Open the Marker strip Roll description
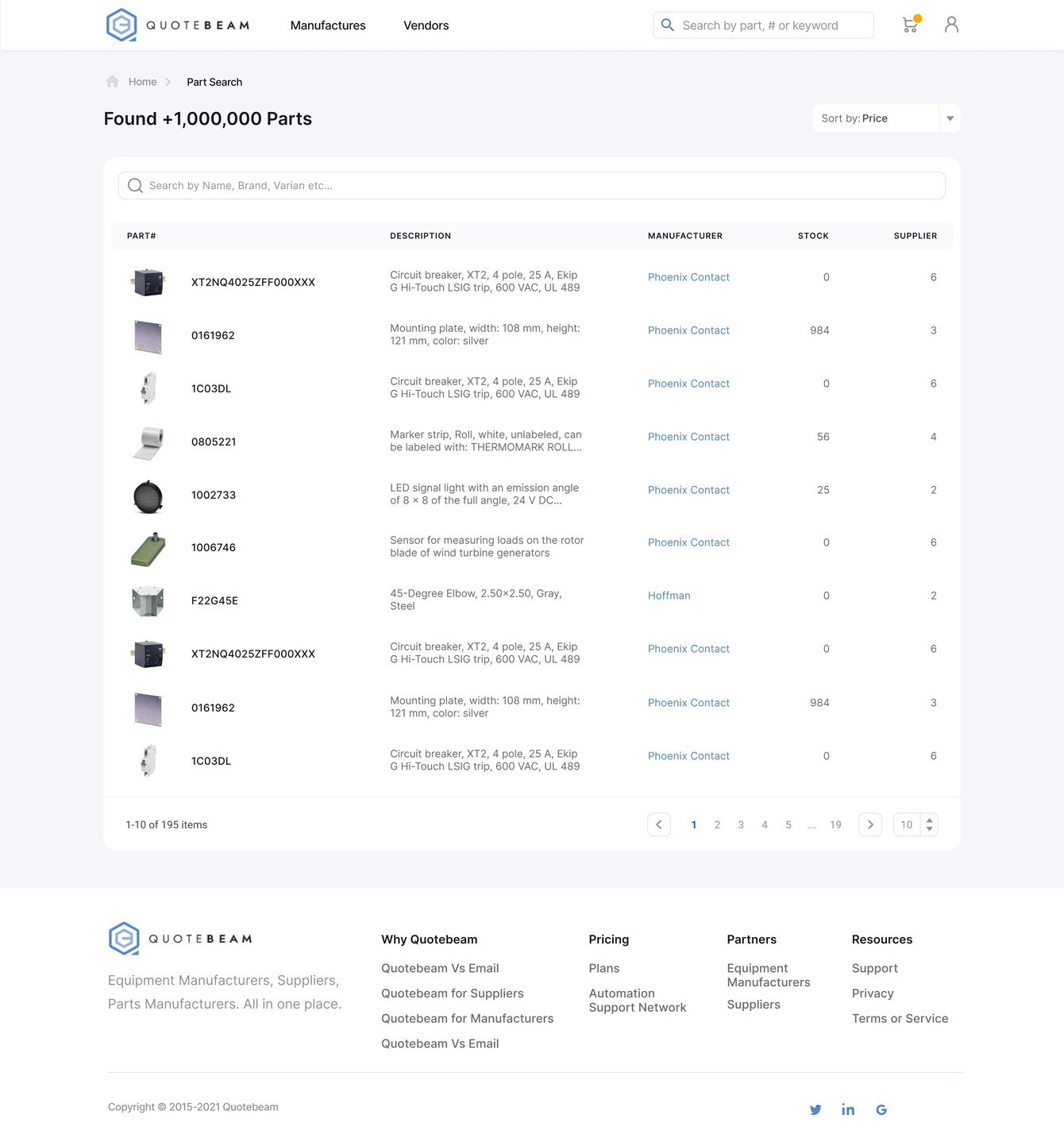Screen dimensions: 1064x1146 point(486,441)
